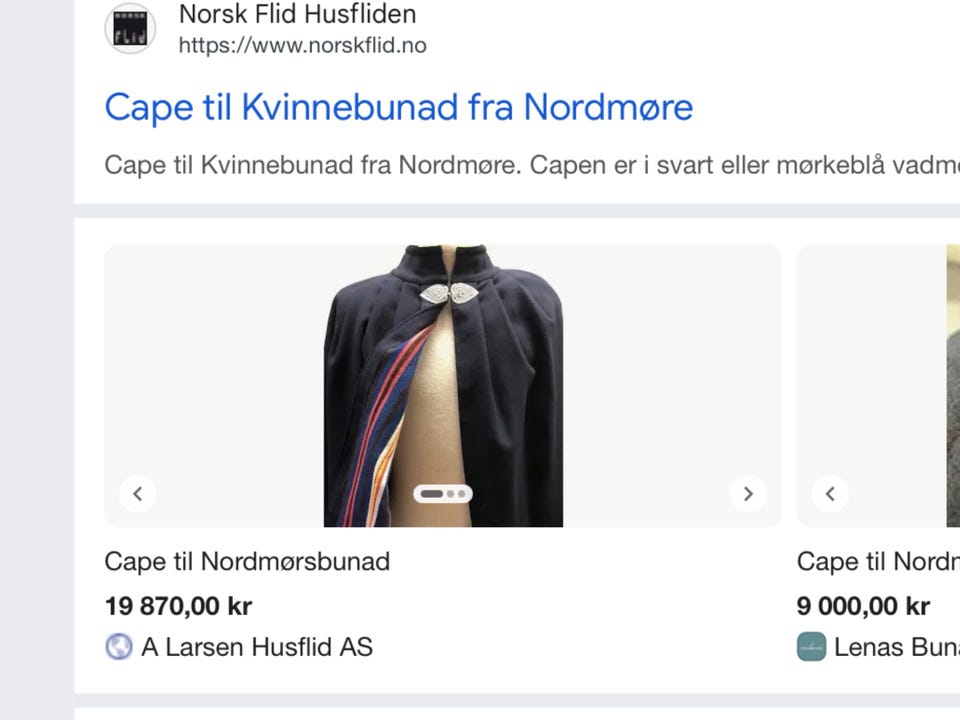960x720 pixels.
Task: Click the norskflid.no URL text
Action: pos(302,45)
